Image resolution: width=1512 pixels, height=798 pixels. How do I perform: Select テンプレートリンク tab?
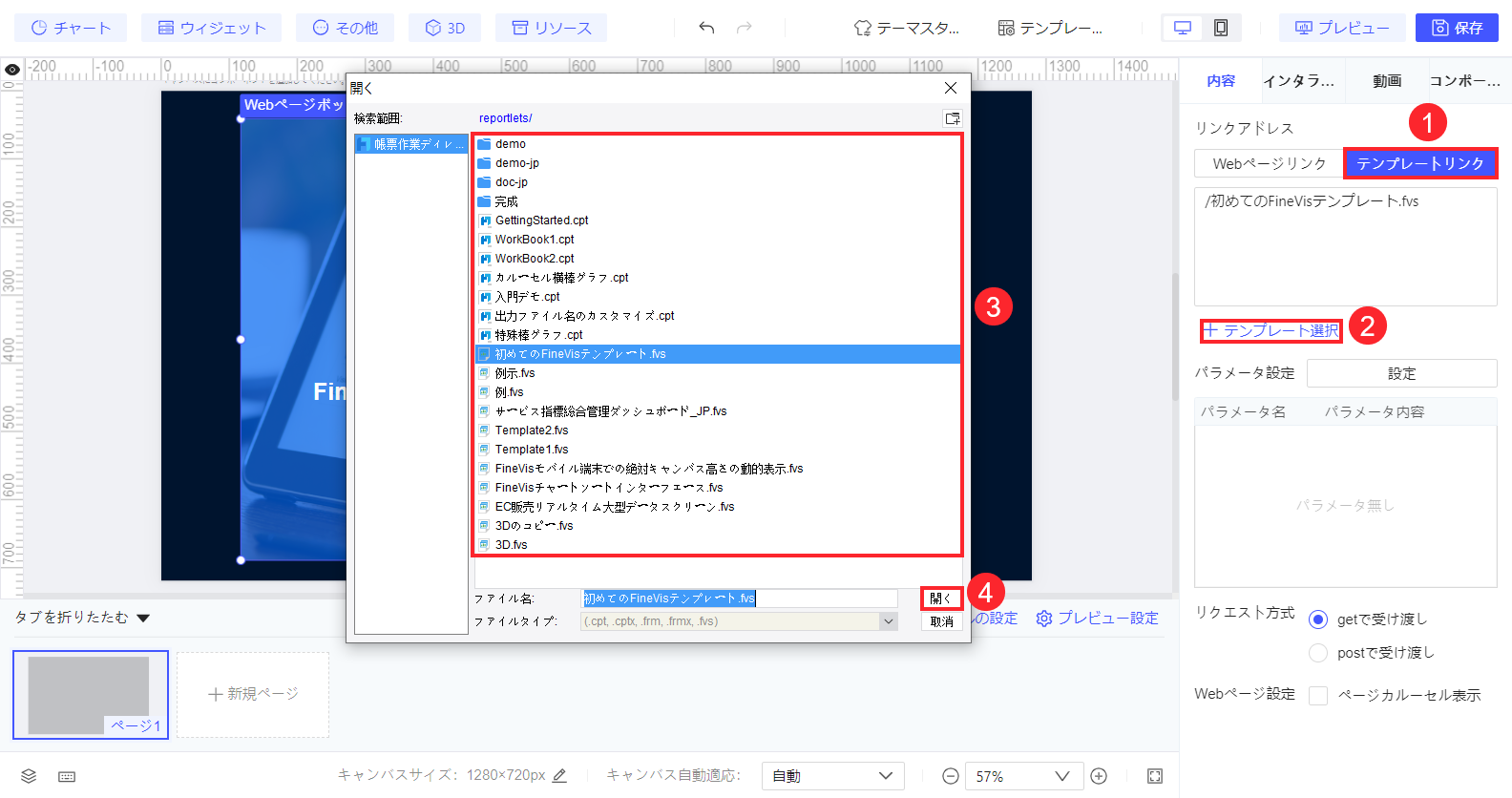1420,163
